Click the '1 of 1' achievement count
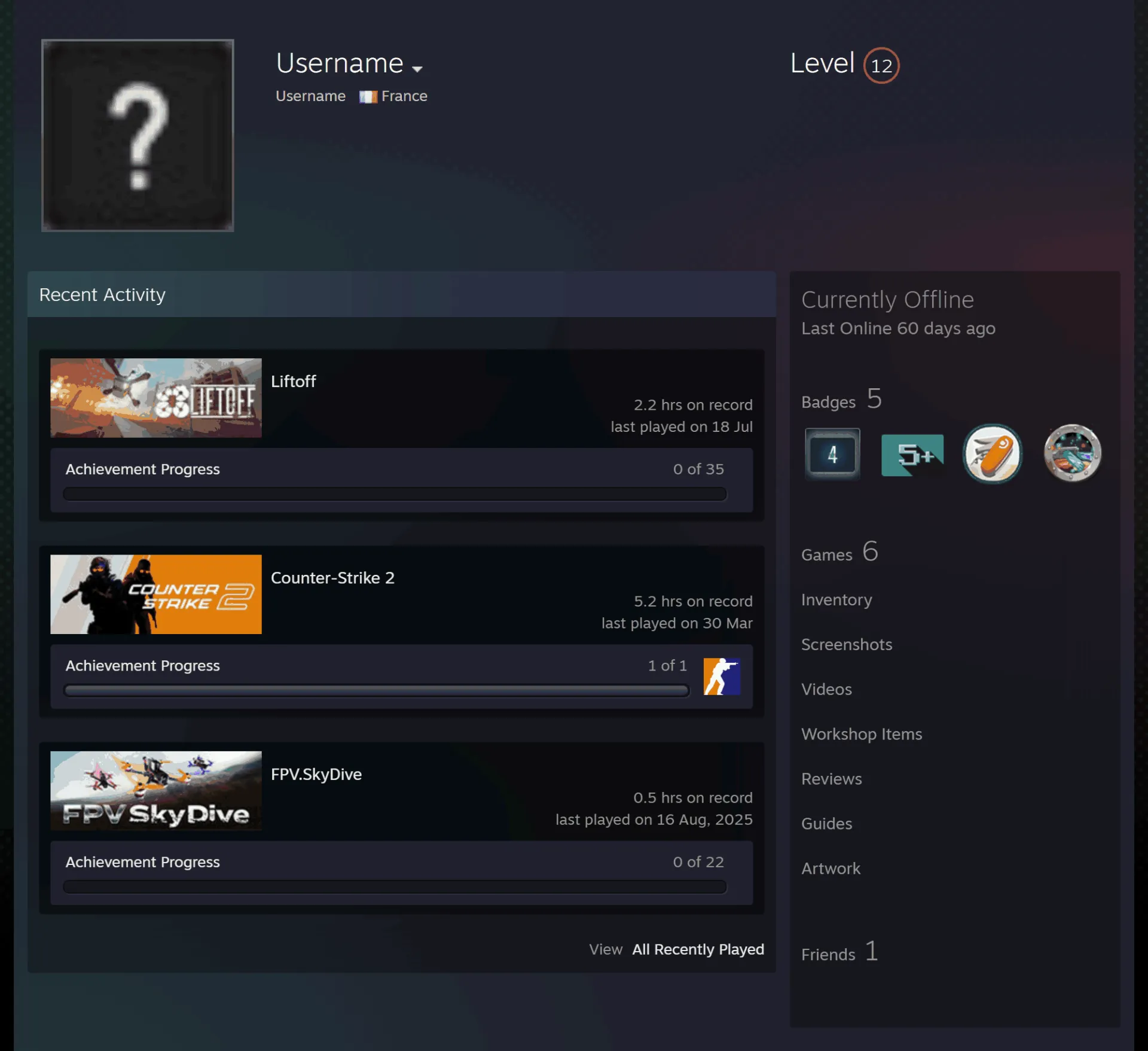This screenshot has height=1051, width=1148. click(667, 666)
